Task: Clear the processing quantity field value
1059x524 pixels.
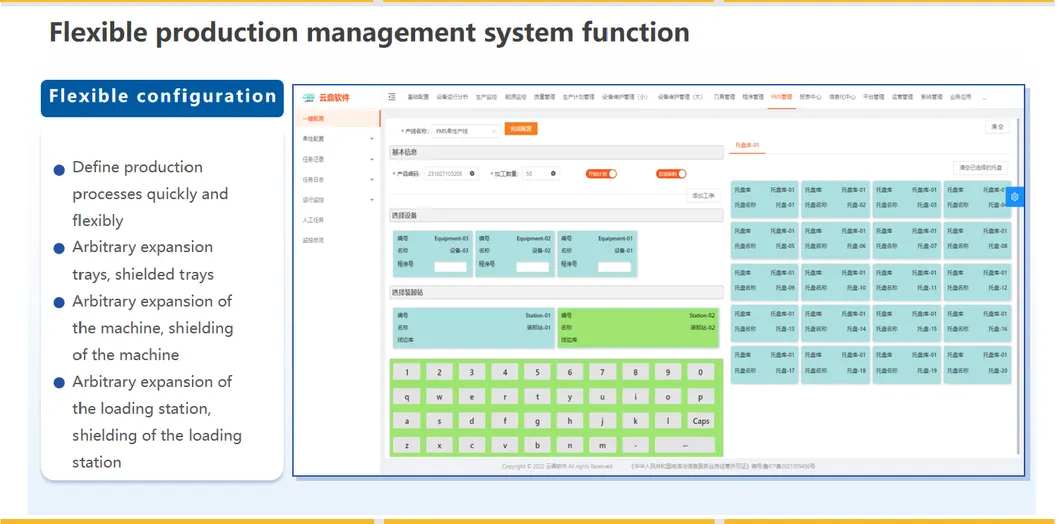Action: [x=553, y=173]
